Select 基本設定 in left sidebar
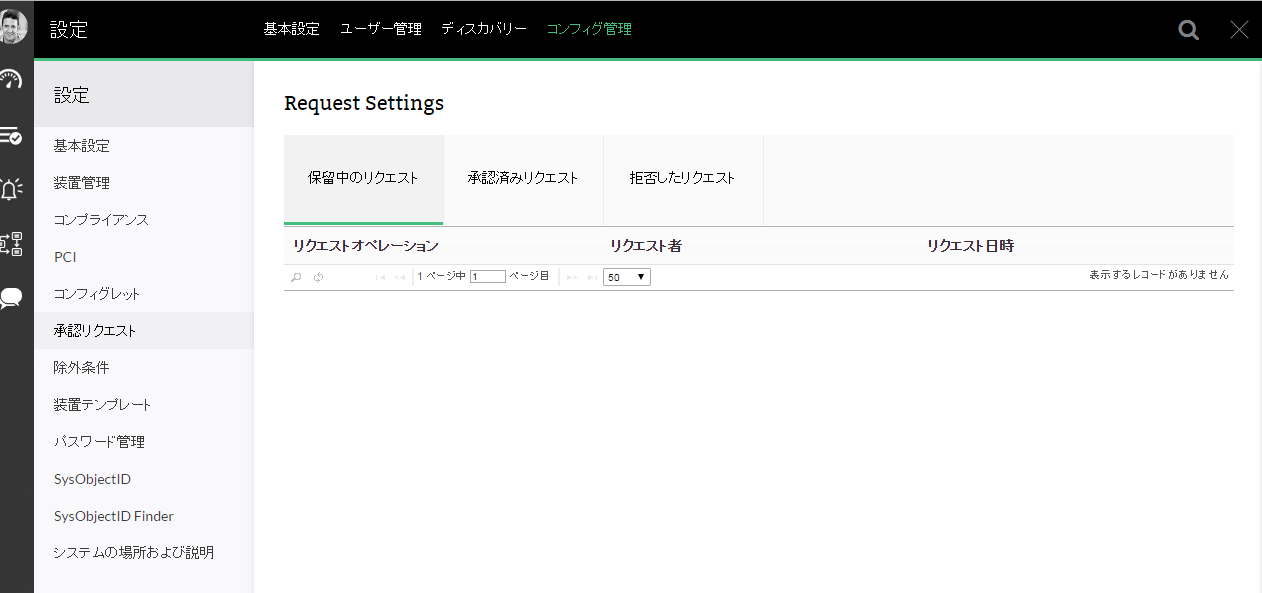 click(144, 146)
